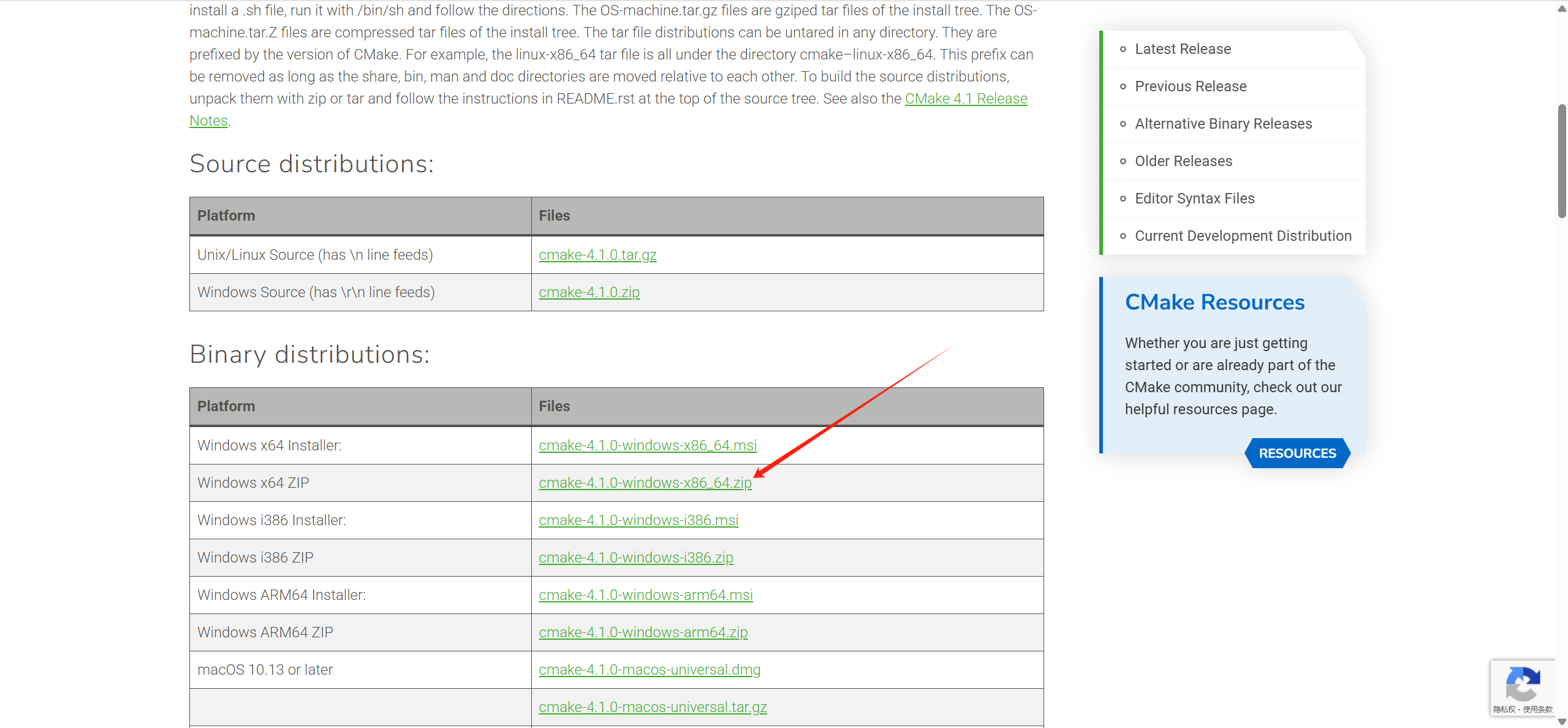This screenshot has height=728, width=1568.
Task: Open Editor Syntax Files sidebar item
Action: (x=1194, y=199)
